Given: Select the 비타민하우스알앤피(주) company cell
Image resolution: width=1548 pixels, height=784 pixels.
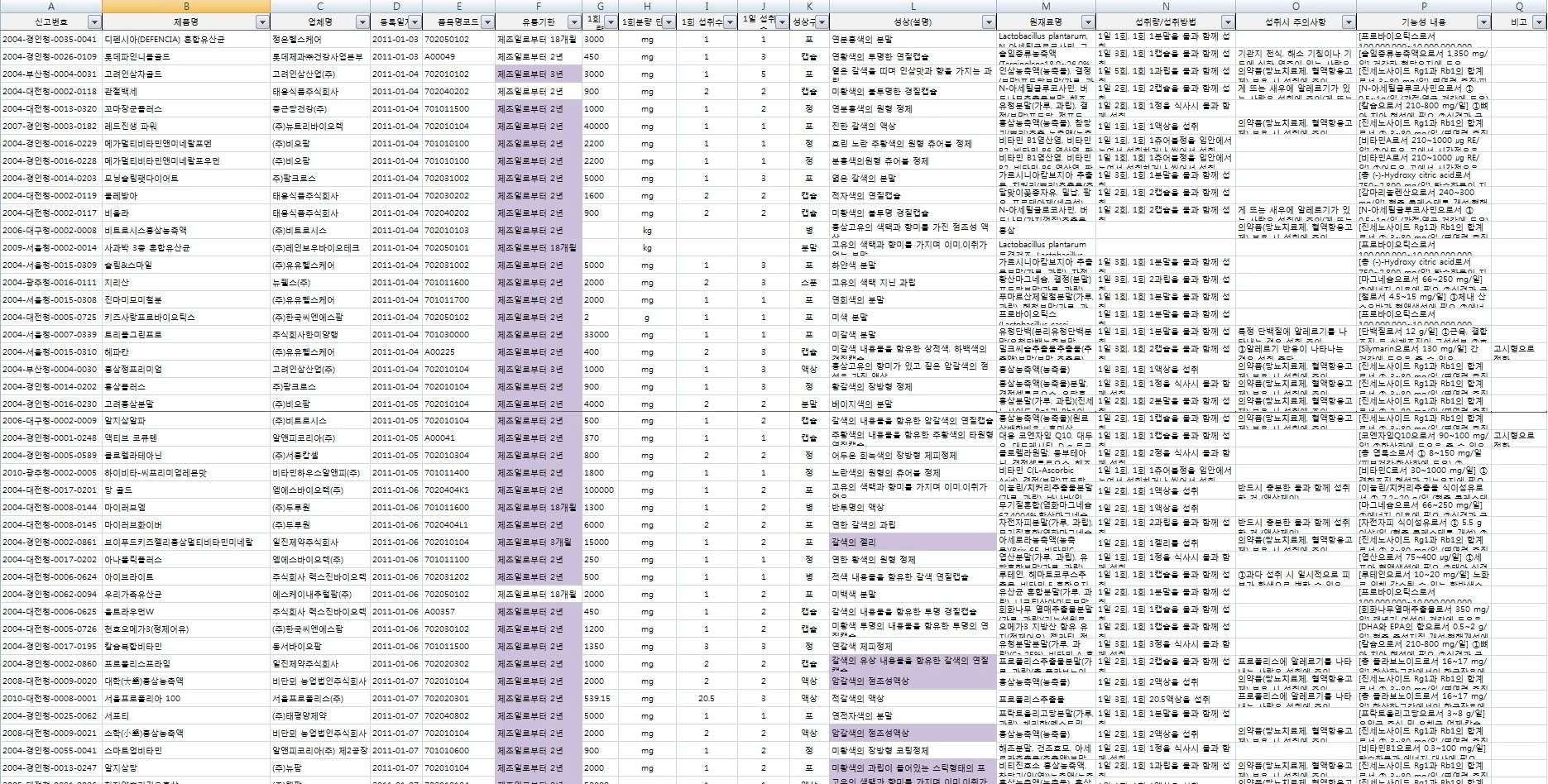Looking at the screenshot, I should 320,472.
